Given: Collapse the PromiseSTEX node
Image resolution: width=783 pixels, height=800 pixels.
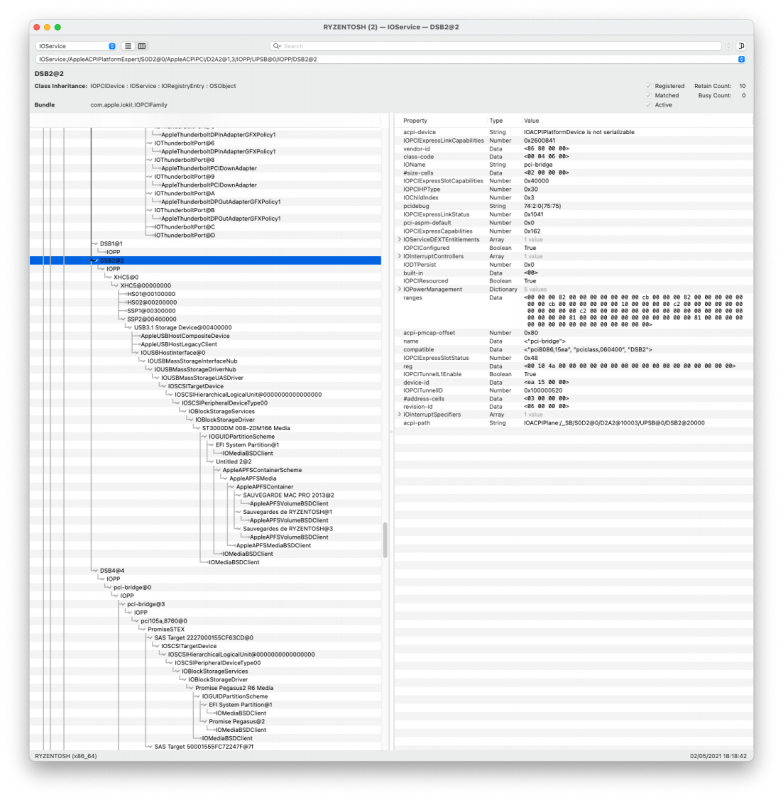Looking at the screenshot, I should (142, 630).
